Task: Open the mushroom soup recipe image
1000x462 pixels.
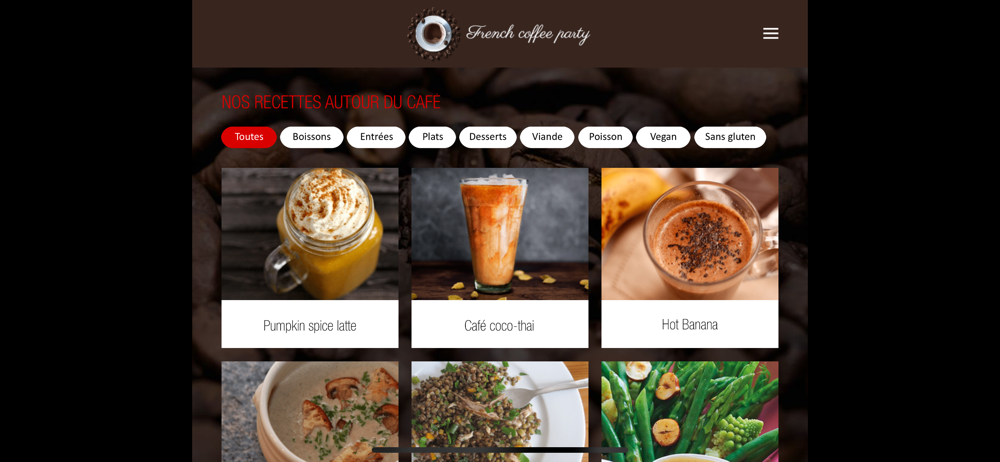Action: tap(310, 412)
